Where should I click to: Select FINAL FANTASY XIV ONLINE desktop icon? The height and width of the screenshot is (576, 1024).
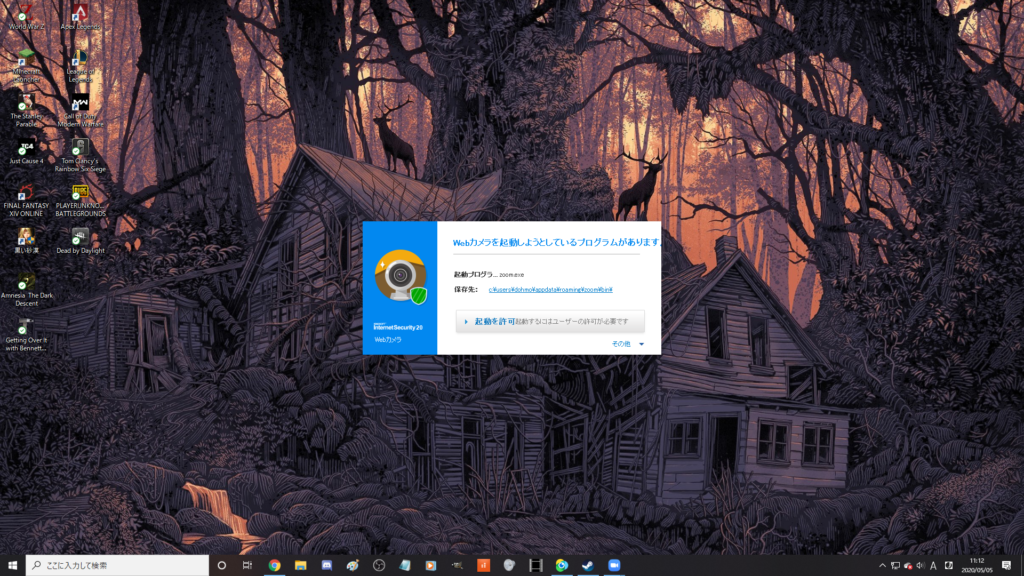point(26,200)
